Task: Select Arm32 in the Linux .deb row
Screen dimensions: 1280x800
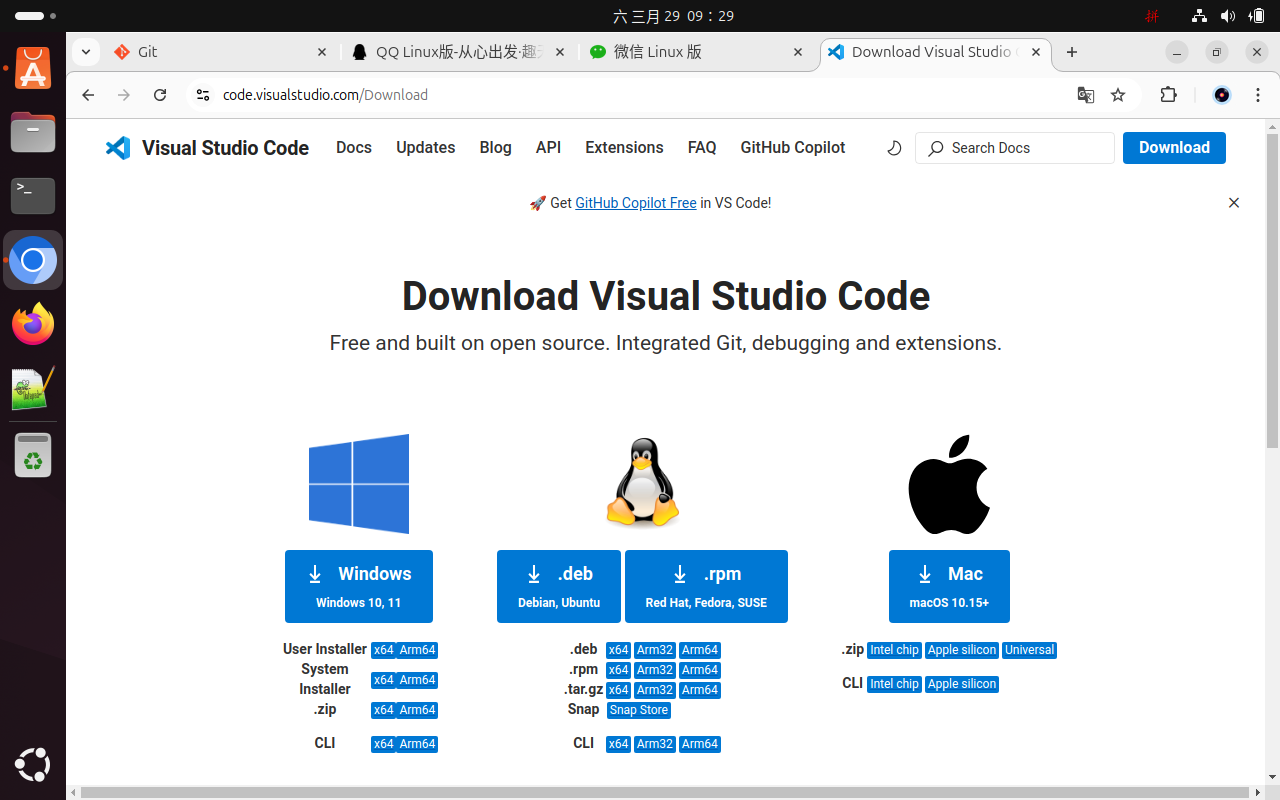Action: click(655, 650)
